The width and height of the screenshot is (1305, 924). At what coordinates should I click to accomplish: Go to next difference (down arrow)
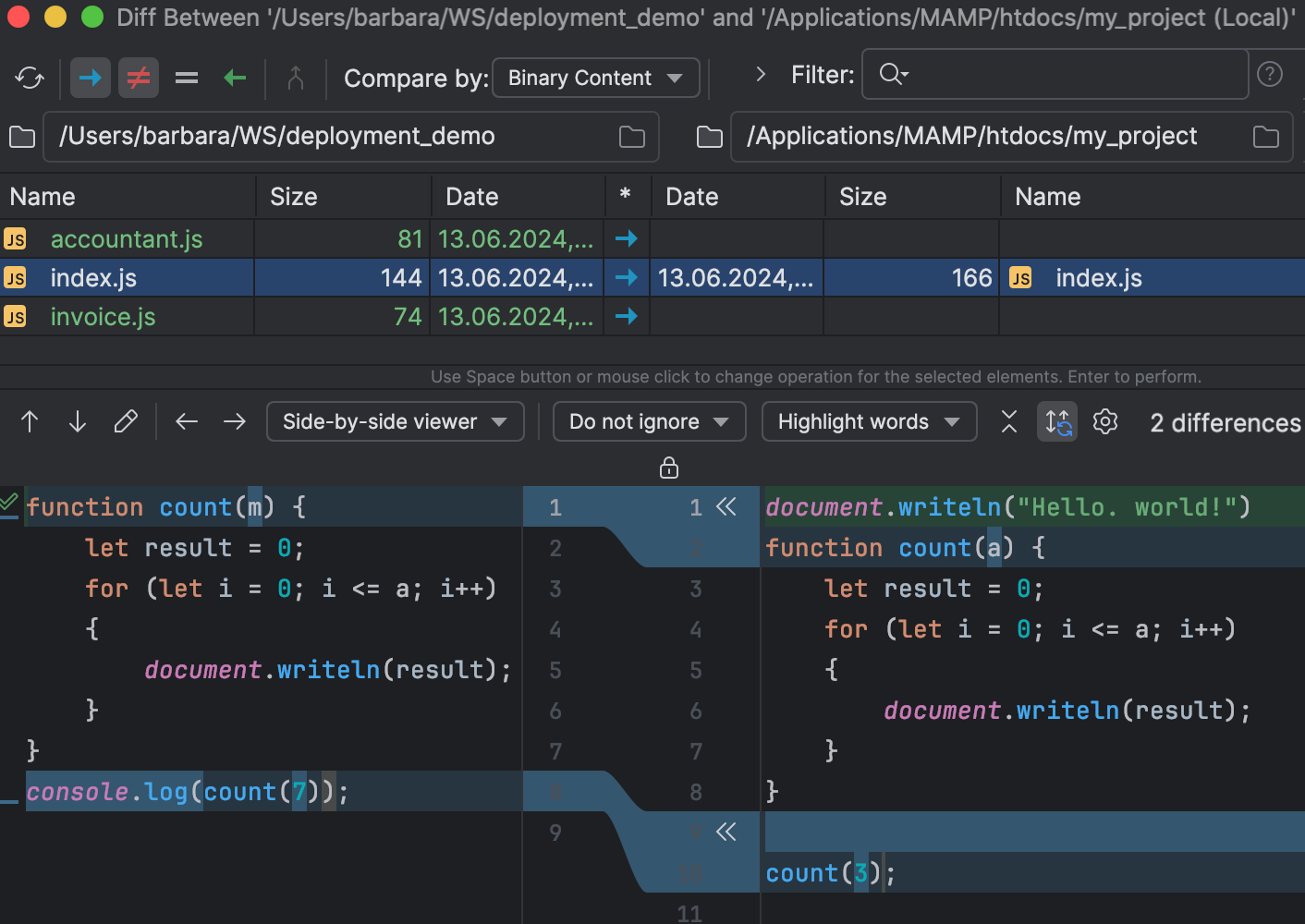click(x=78, y=422)
